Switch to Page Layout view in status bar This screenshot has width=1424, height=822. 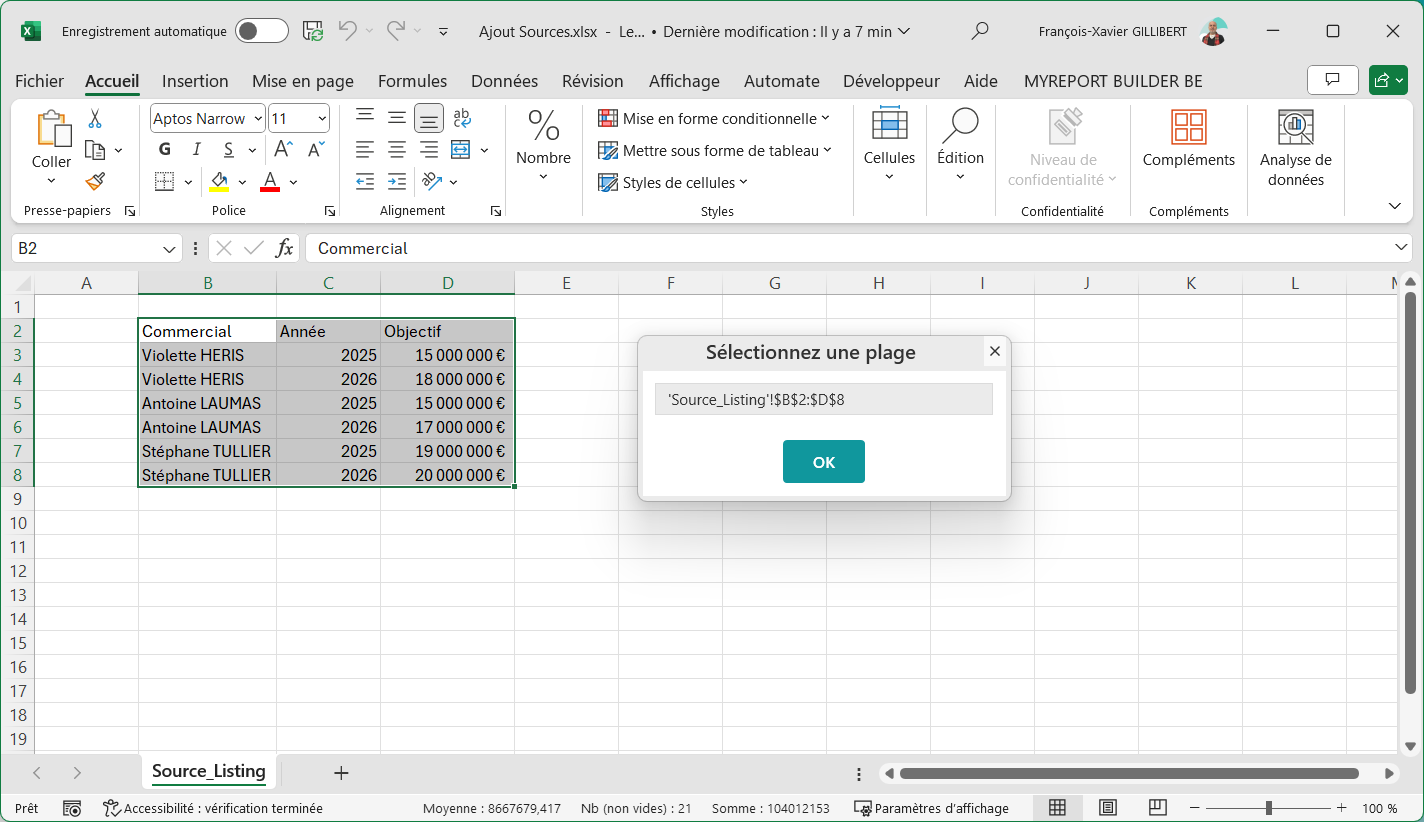pyautogui.click(x=1107, y=808)
